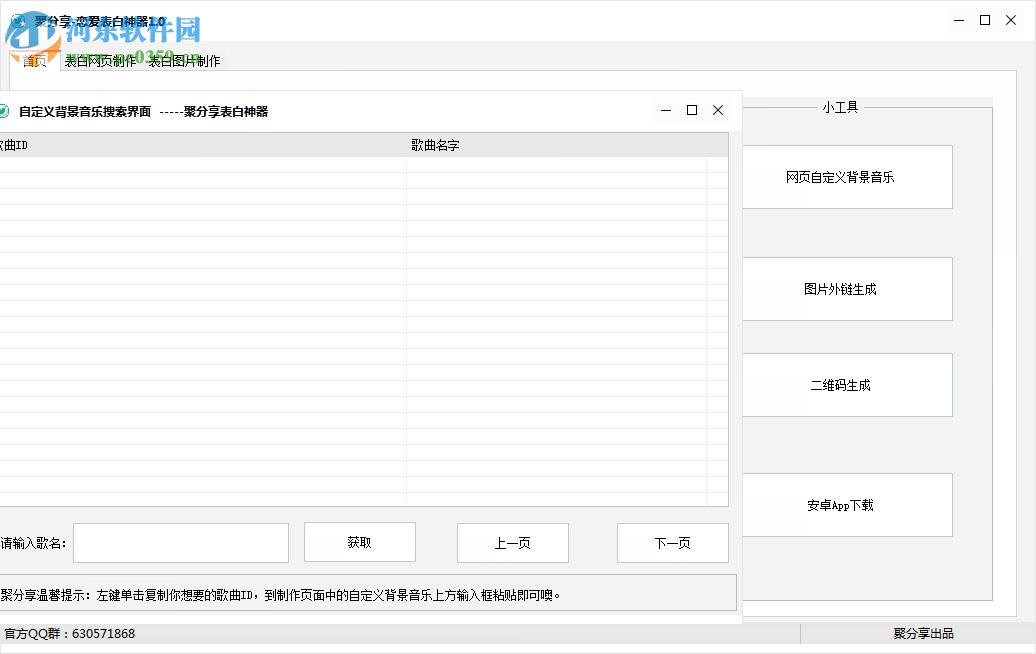
Task: Go to the previous page with 上一页
Action: pos(512,541)
